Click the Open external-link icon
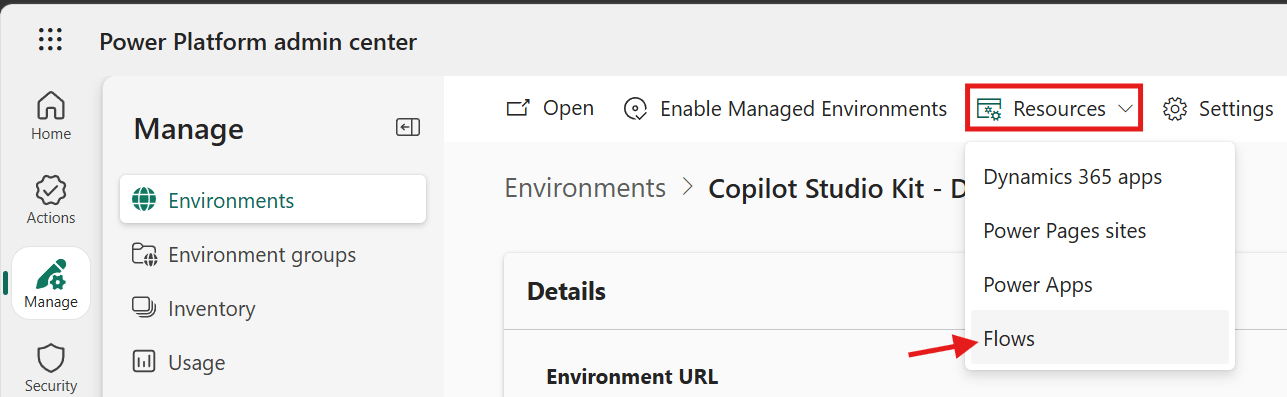Screen dimensions: 1287x397 point(518,108)
